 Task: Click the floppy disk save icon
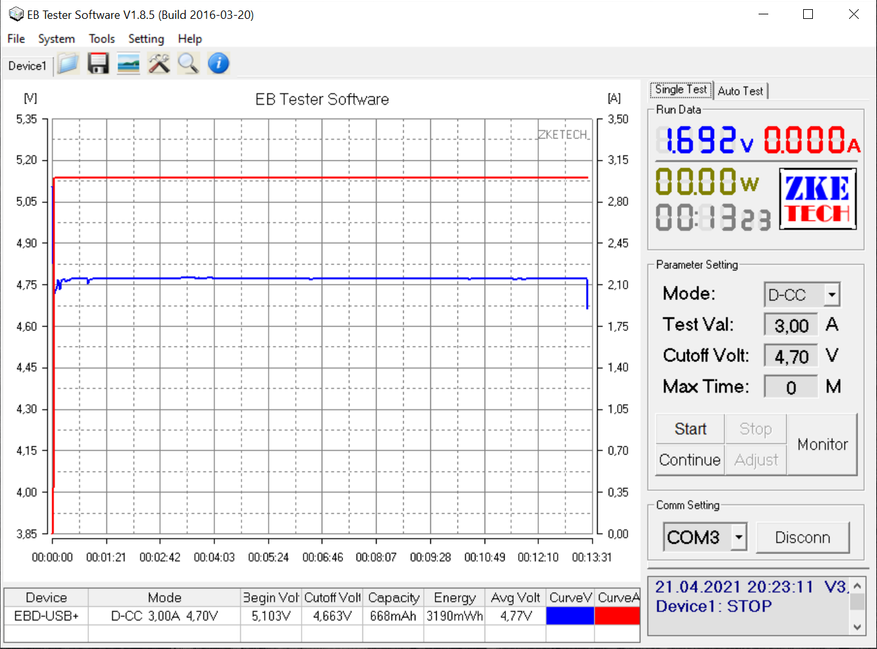pyautogui.click(x=98, y=64)
